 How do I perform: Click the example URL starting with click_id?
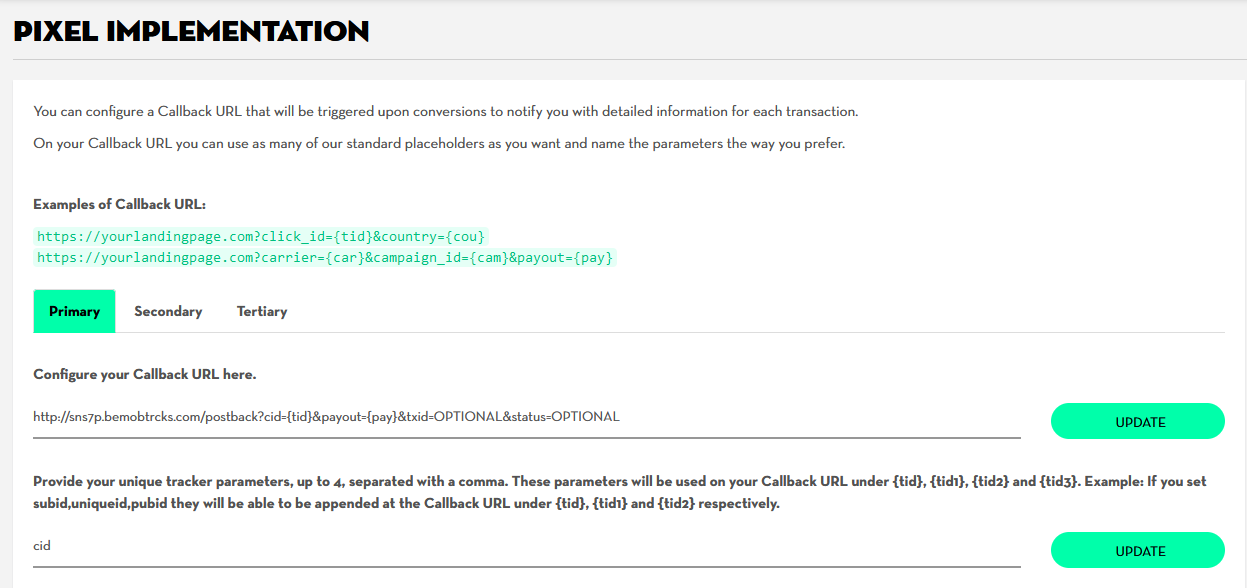tap(262, 237)
